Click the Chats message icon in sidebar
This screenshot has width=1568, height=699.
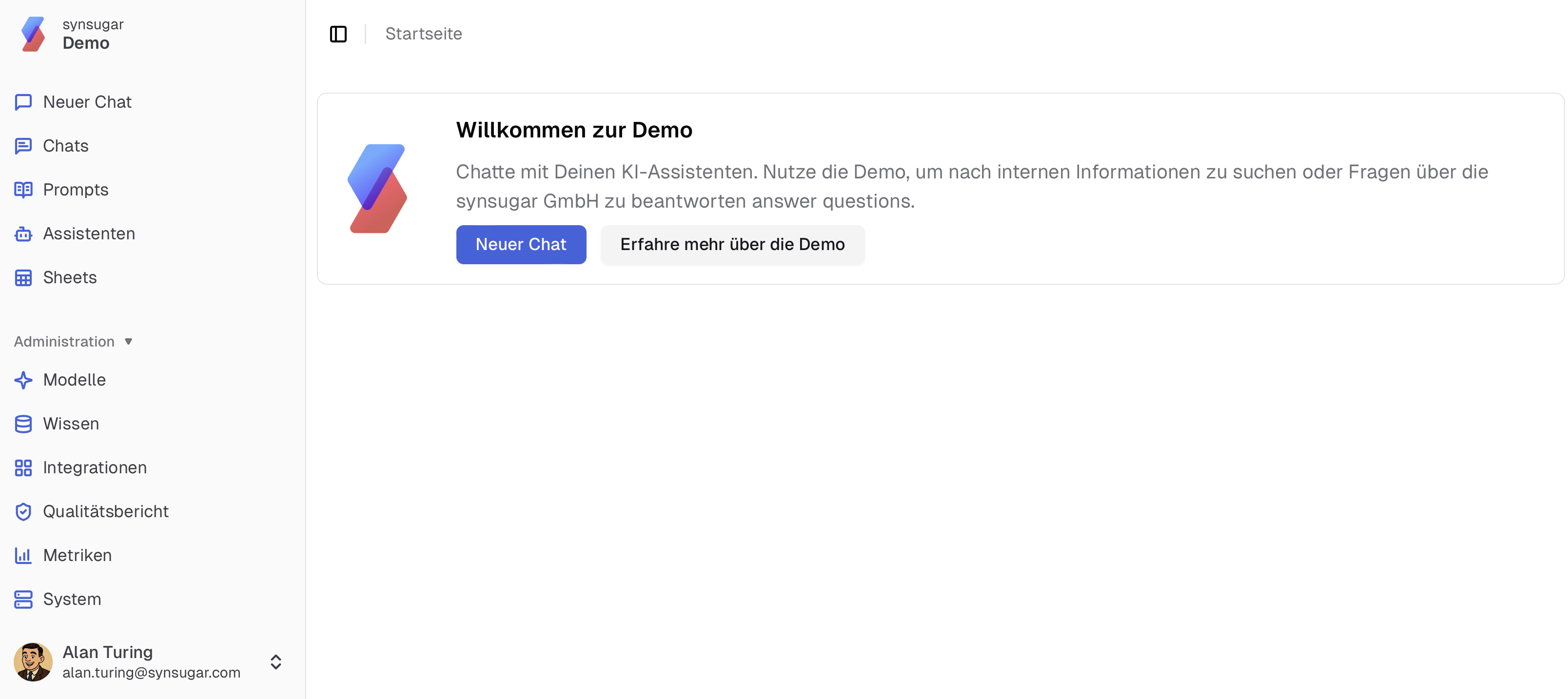(23, 146)
